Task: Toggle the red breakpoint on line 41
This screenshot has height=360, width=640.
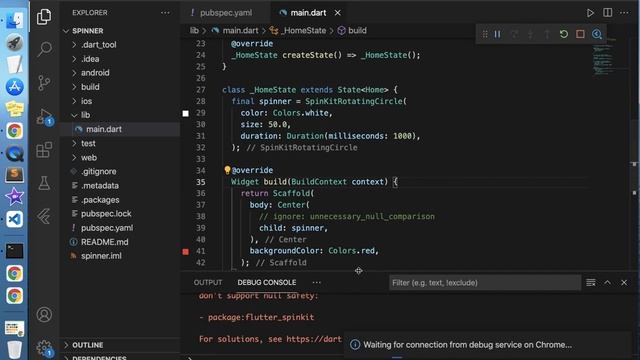Action: (186, 251)
